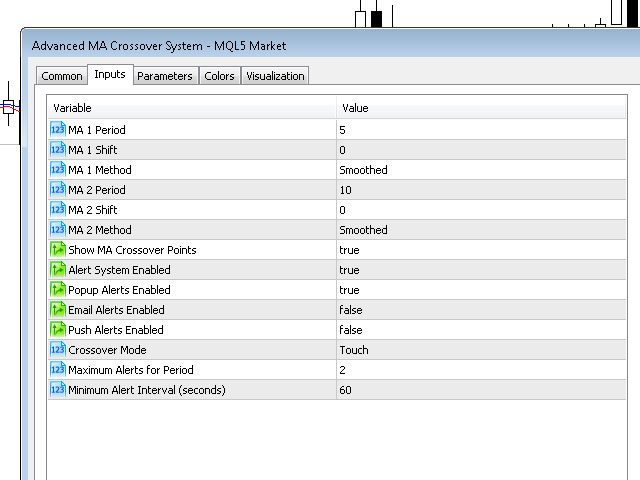
Task: Select the MA 2 Period row label
Action: tap(97, 190)
